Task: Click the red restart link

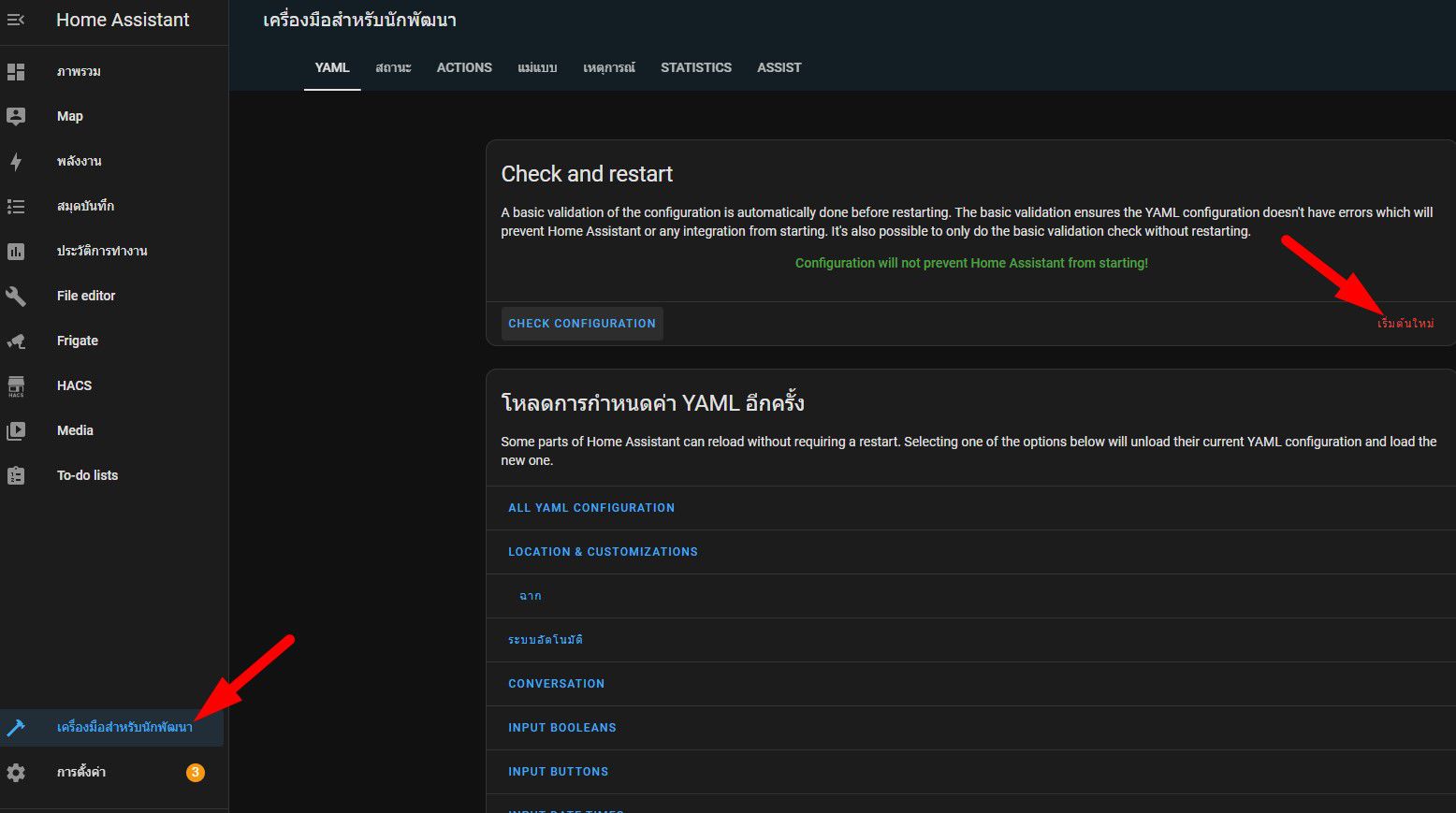Action: (1405, 324)
